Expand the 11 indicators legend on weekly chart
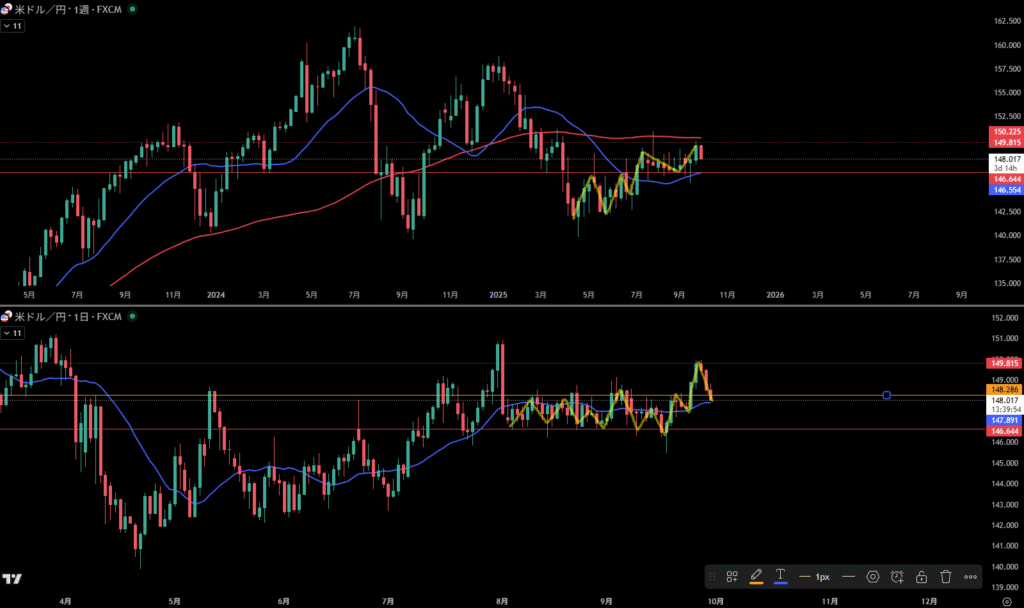The width and height of the screenshot is (1024, 608). tap(13, 25)
